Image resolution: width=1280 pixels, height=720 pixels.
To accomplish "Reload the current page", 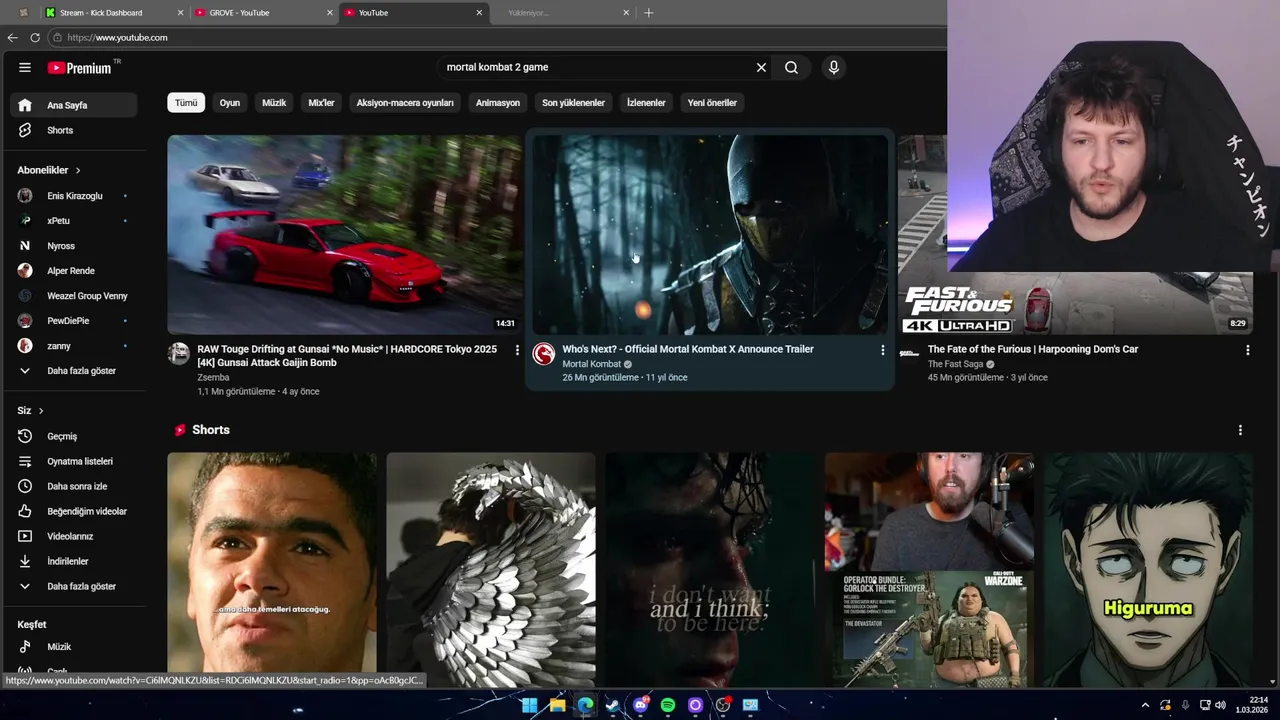I will (35, 37).
